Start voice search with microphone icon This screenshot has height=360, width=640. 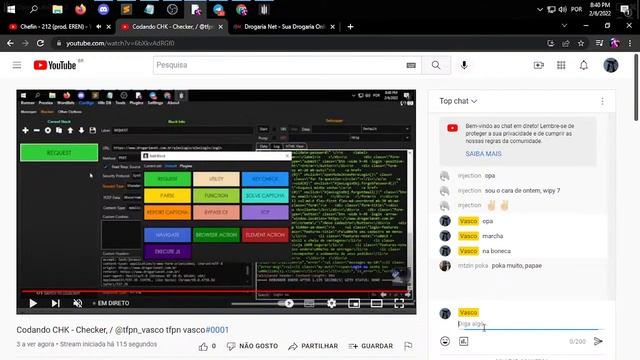click(464, 65)
